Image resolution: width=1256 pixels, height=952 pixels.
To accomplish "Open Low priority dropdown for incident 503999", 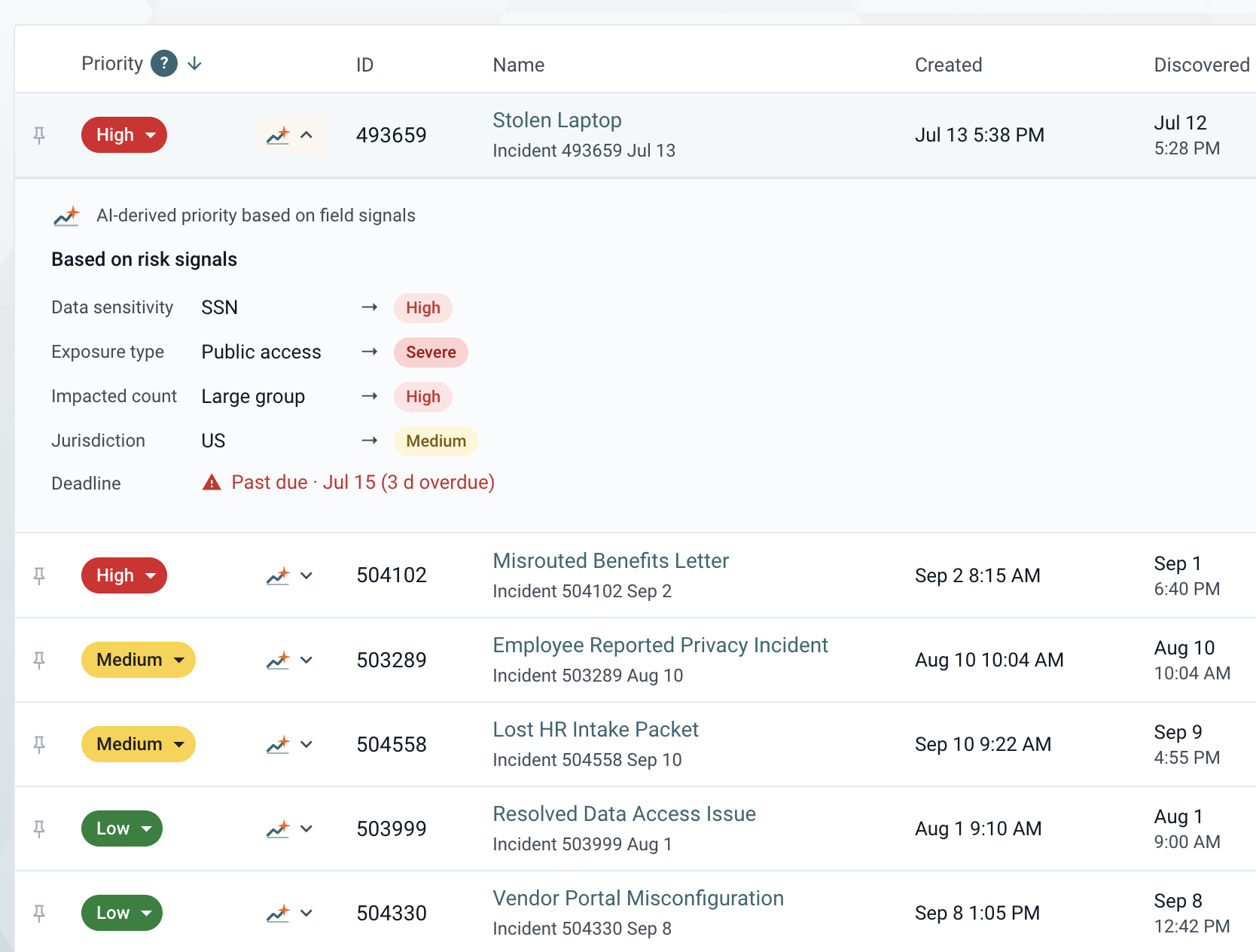I will click(122, 828).
